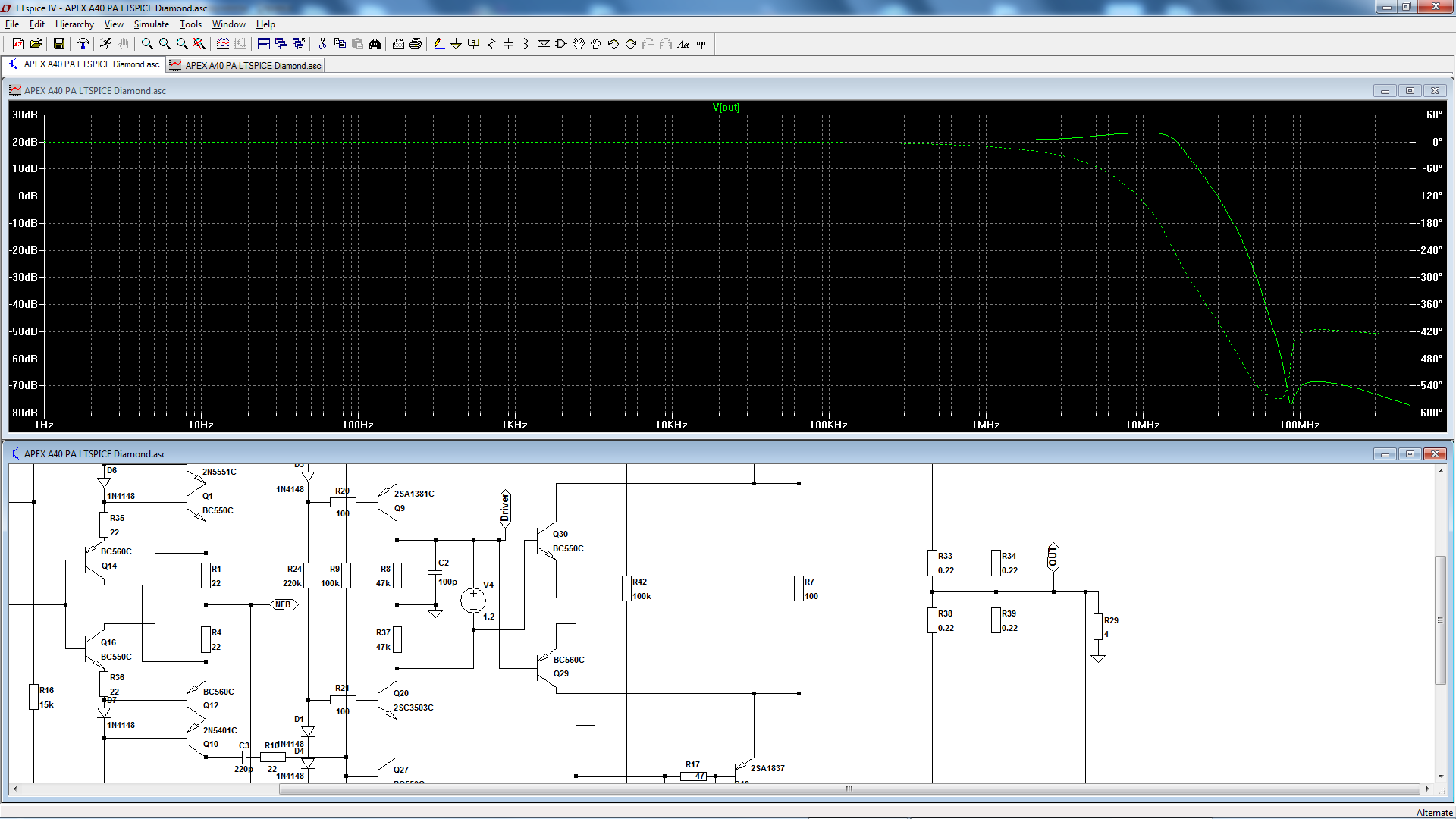Viewport: 1456px width, 819px height.
Task: Click the Zoom to Fit icon
Action: click(x=199, y=44)
